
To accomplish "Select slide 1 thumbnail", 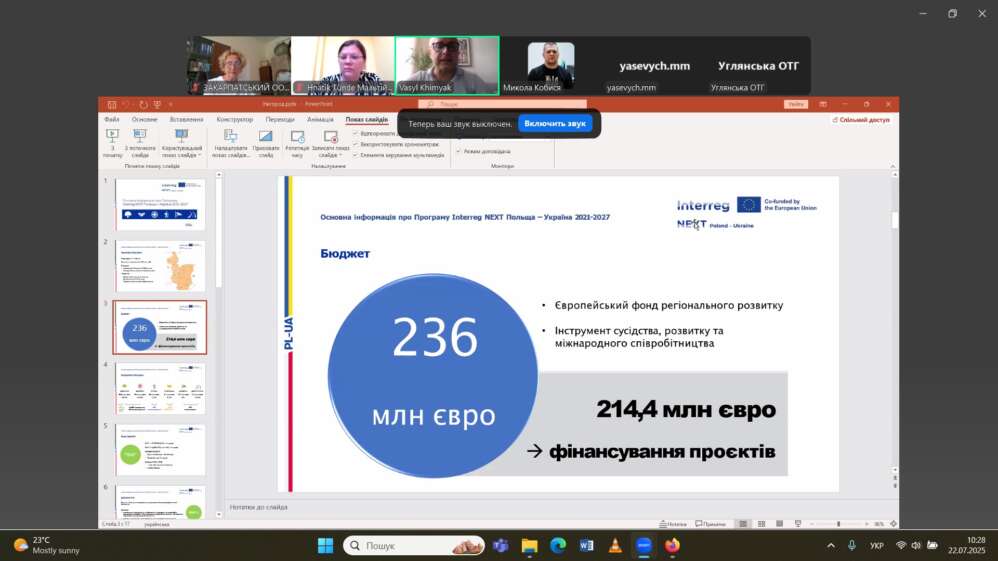I will point(160,204).
